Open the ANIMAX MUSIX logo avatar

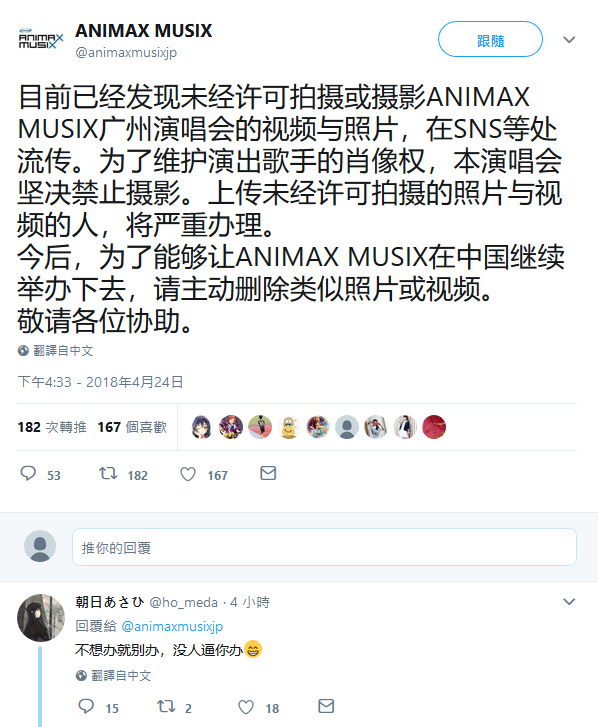pos(41,41)
